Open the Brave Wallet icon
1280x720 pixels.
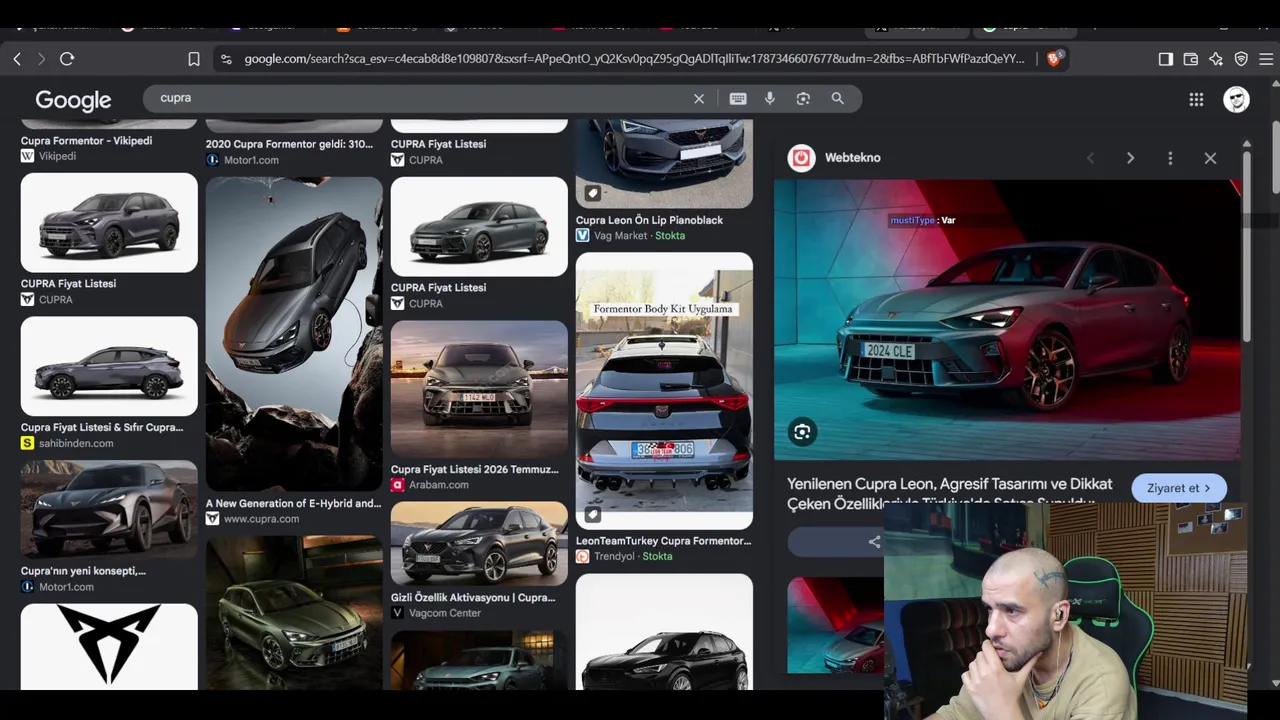[1191, 59]
